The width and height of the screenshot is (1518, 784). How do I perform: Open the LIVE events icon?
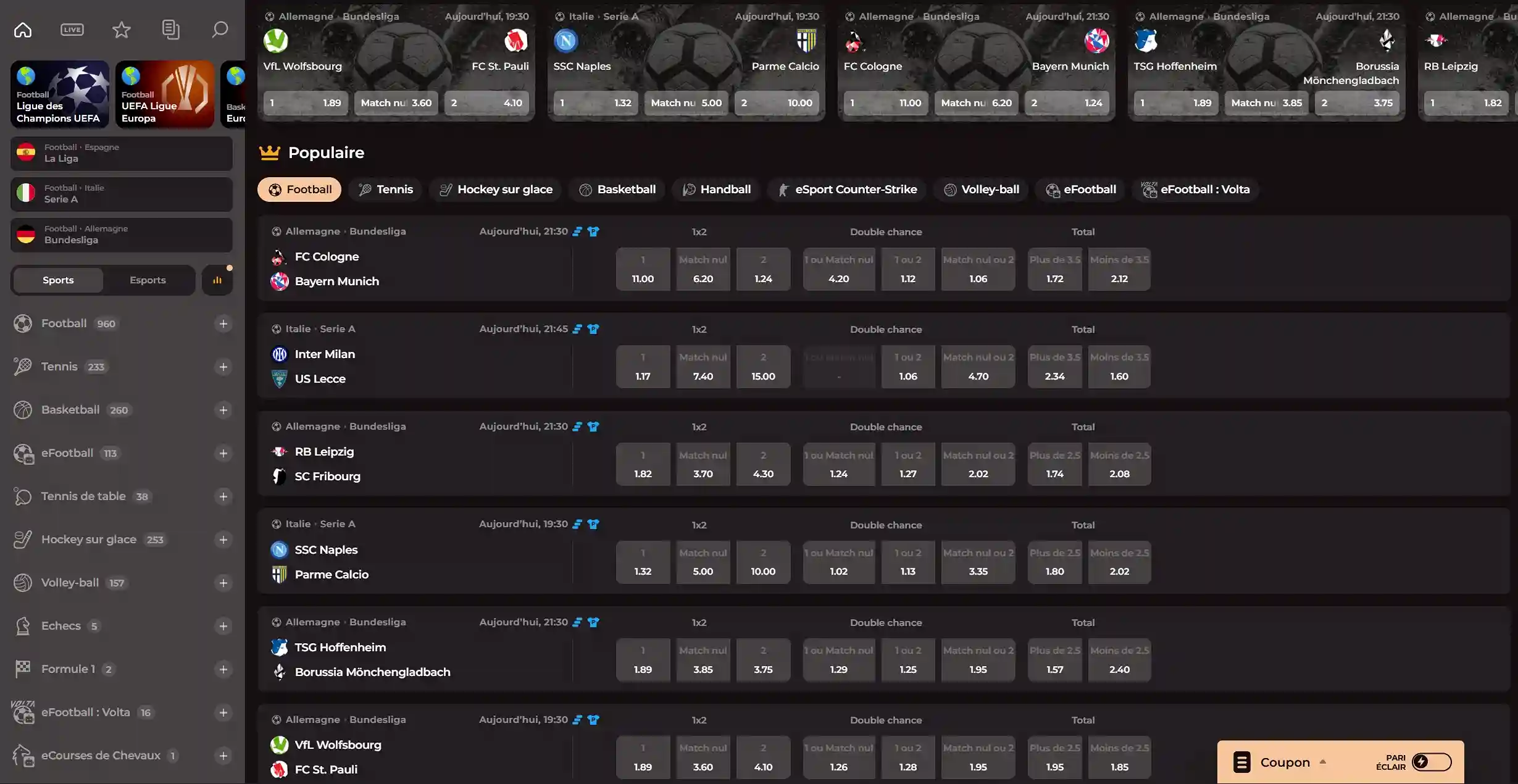[72, 29]
